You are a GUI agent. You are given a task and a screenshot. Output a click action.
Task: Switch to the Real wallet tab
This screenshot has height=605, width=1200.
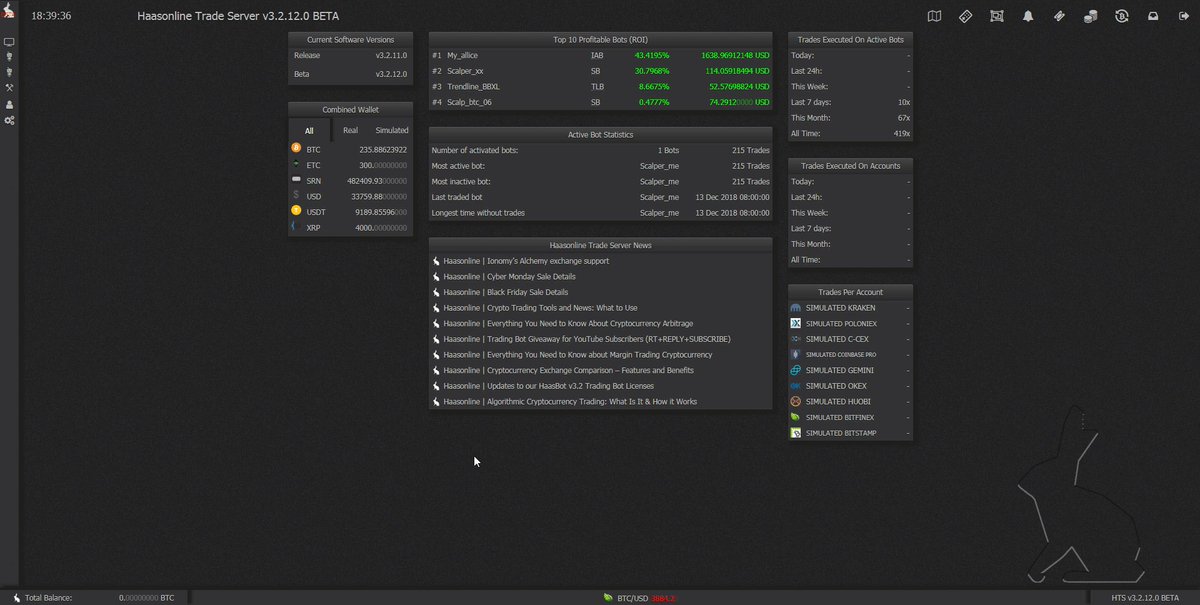[350, 130]
